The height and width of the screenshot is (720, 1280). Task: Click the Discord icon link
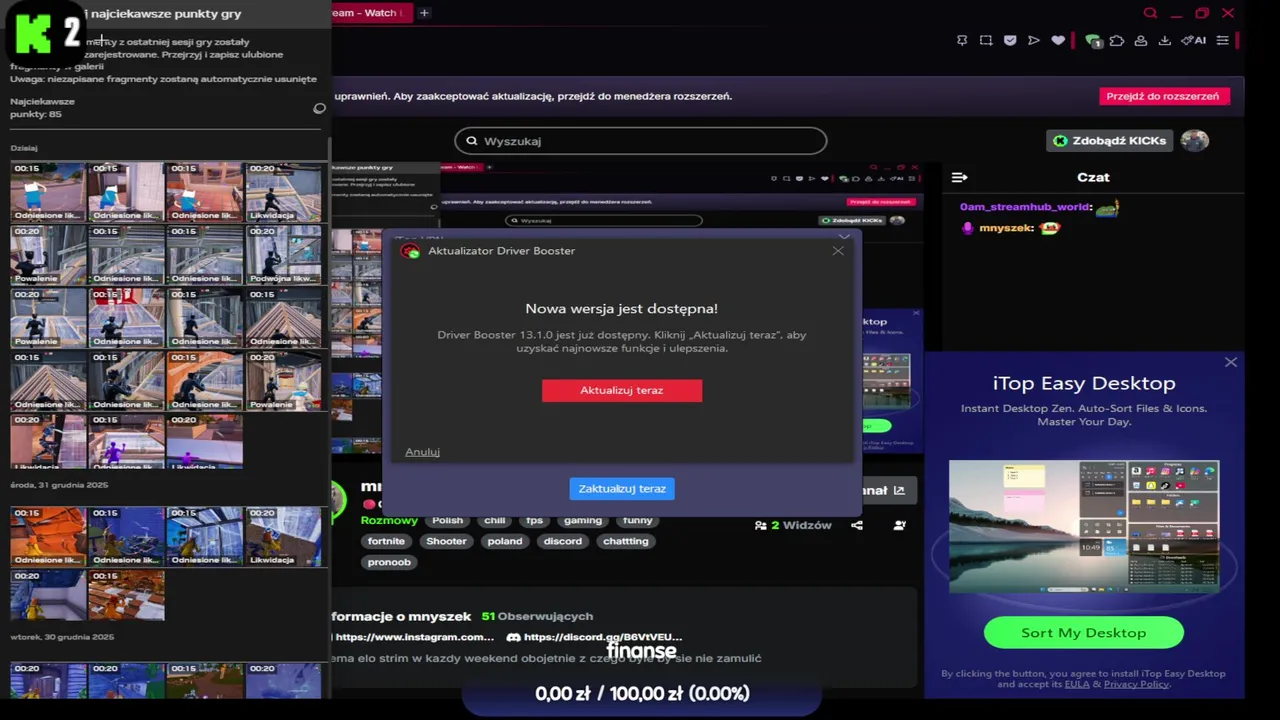[x=513, y=637]
